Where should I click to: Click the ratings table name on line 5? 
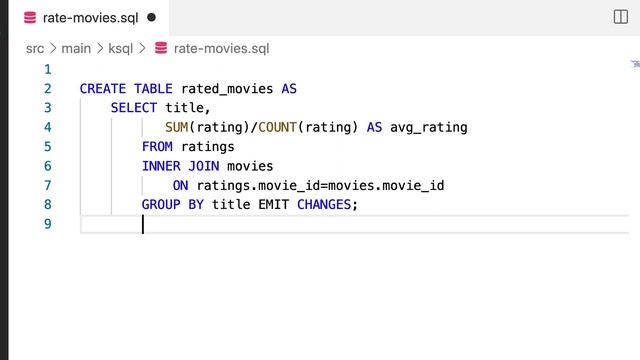(208, 147)
